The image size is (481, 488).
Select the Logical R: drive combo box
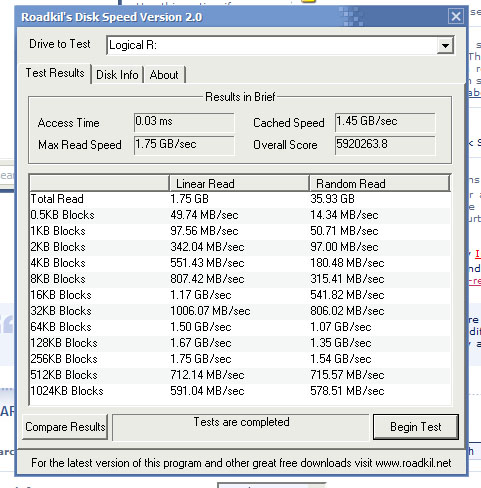280,45
